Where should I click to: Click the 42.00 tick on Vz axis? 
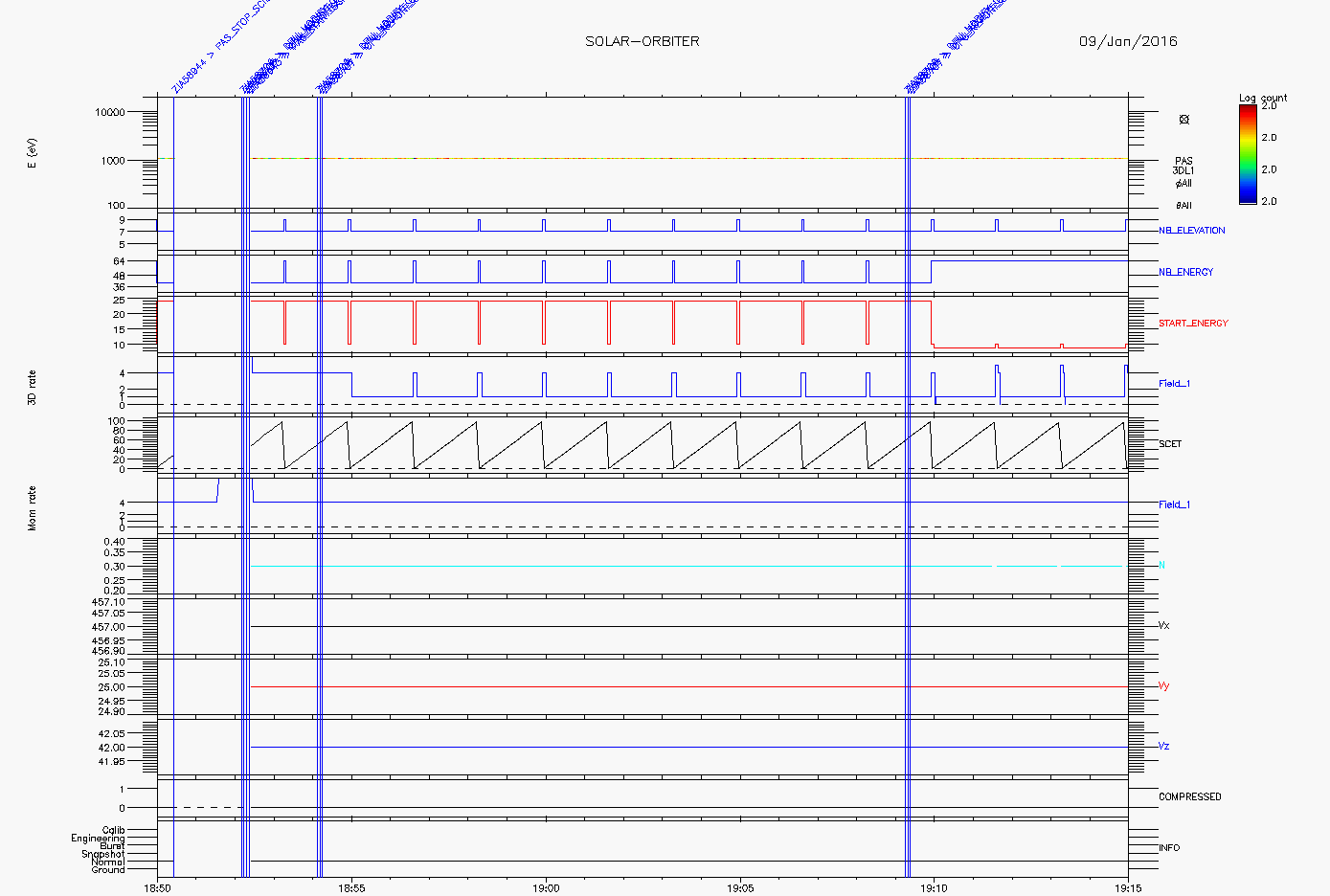[x=111, y=748]
